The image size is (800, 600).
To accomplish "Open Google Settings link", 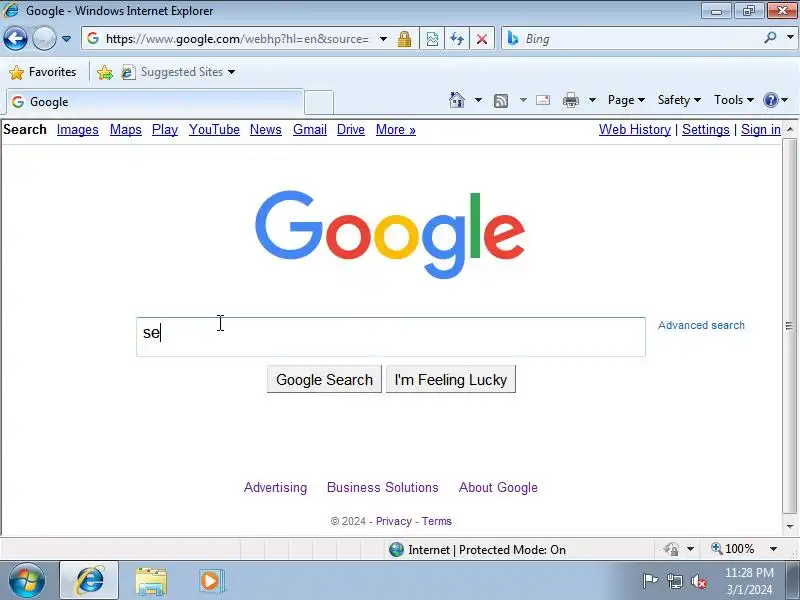I will [x=706, y=130].
